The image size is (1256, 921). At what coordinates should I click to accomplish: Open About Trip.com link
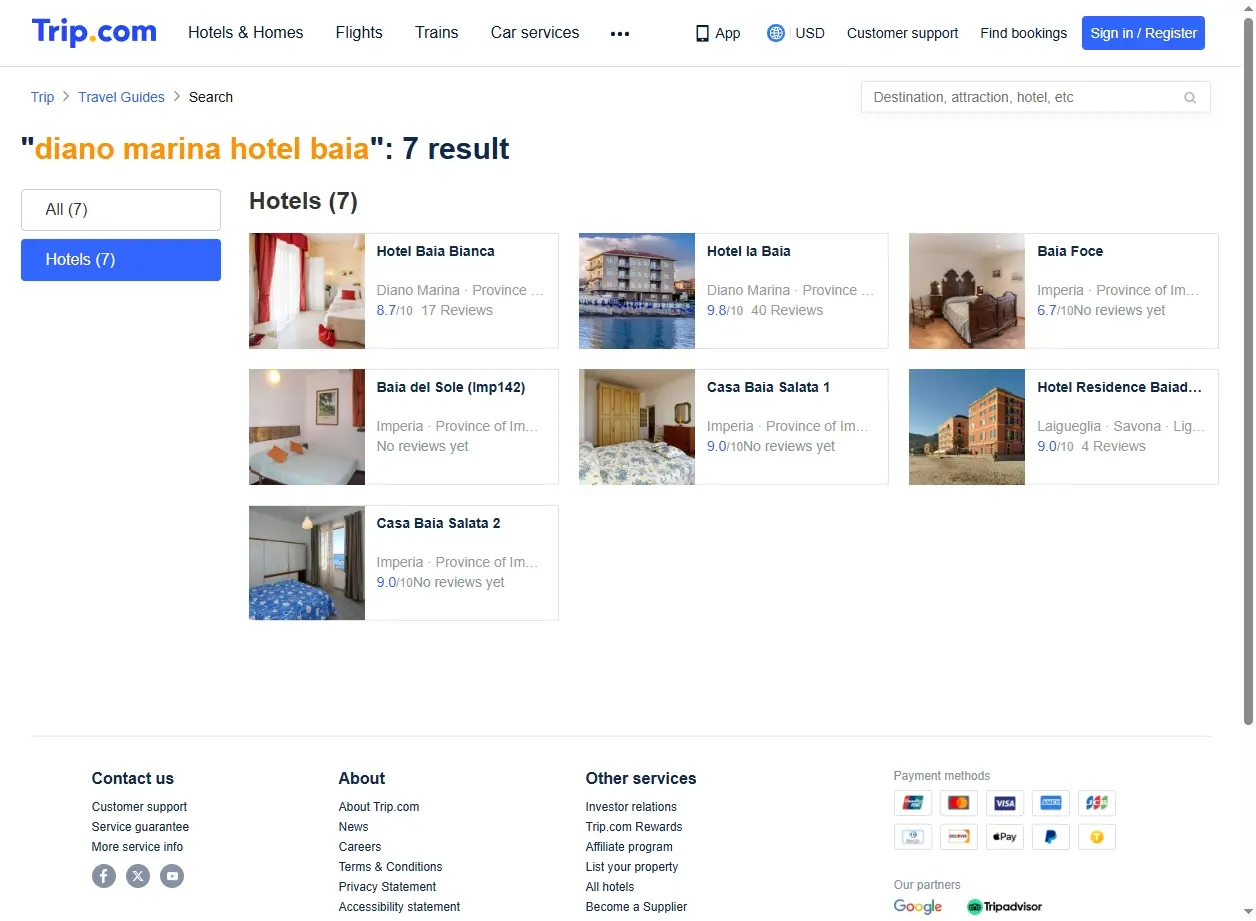(379, 807)
